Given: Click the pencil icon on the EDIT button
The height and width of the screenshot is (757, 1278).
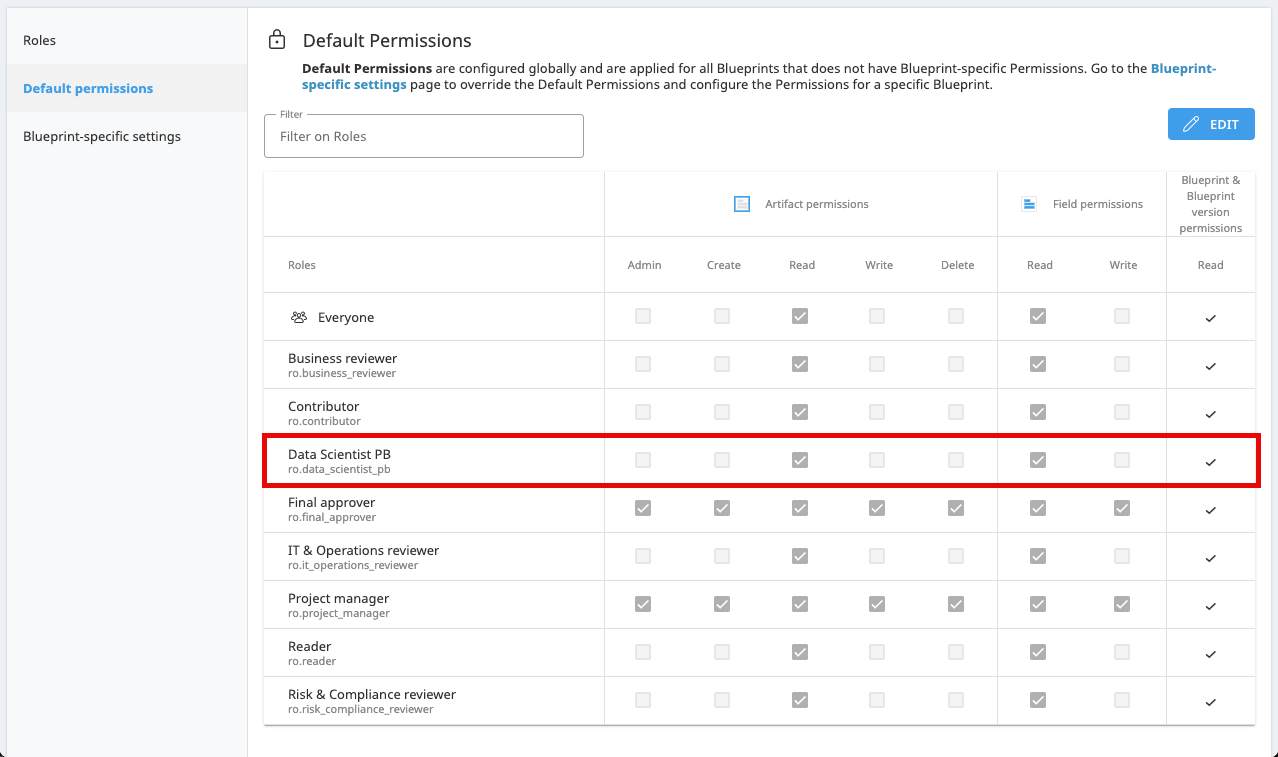Looking at the screenshot, I should pos(1190,124).
